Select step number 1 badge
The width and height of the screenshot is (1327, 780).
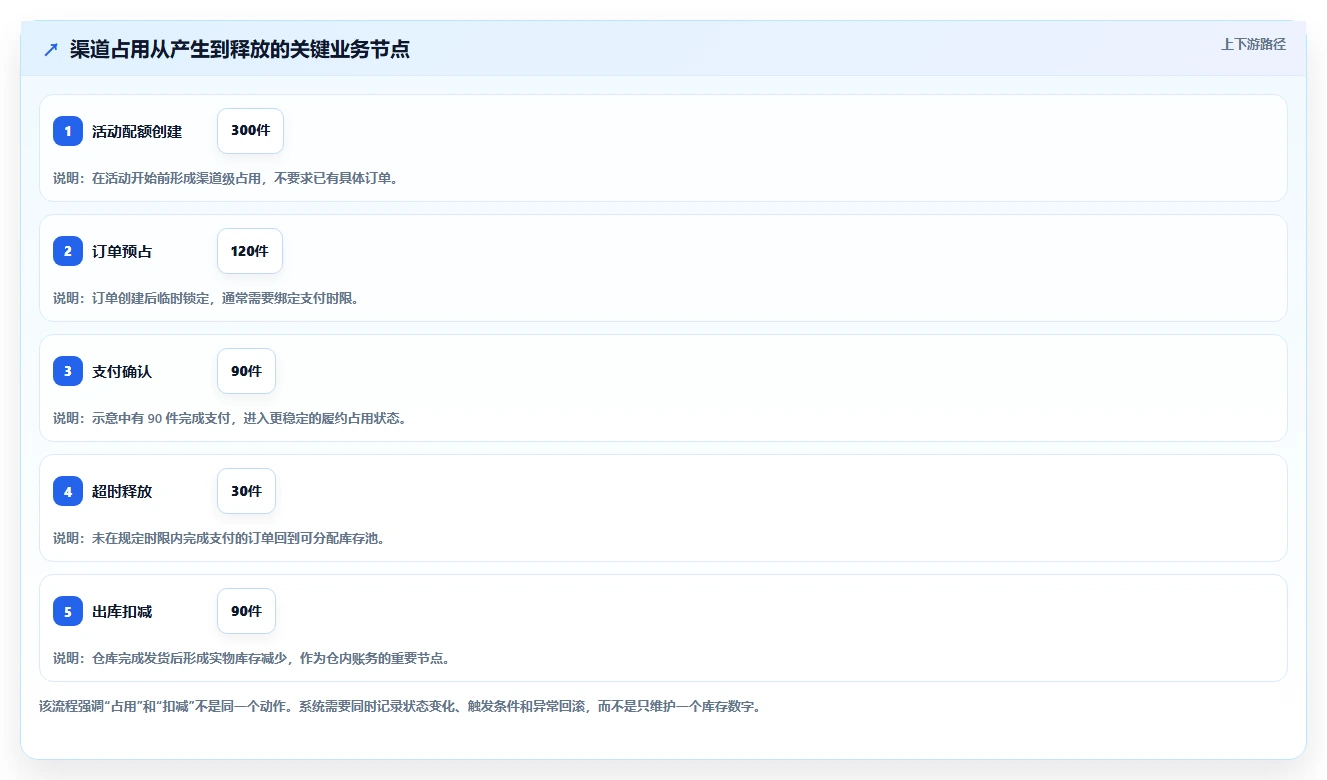pyautogui.click(x=68, y=131)
